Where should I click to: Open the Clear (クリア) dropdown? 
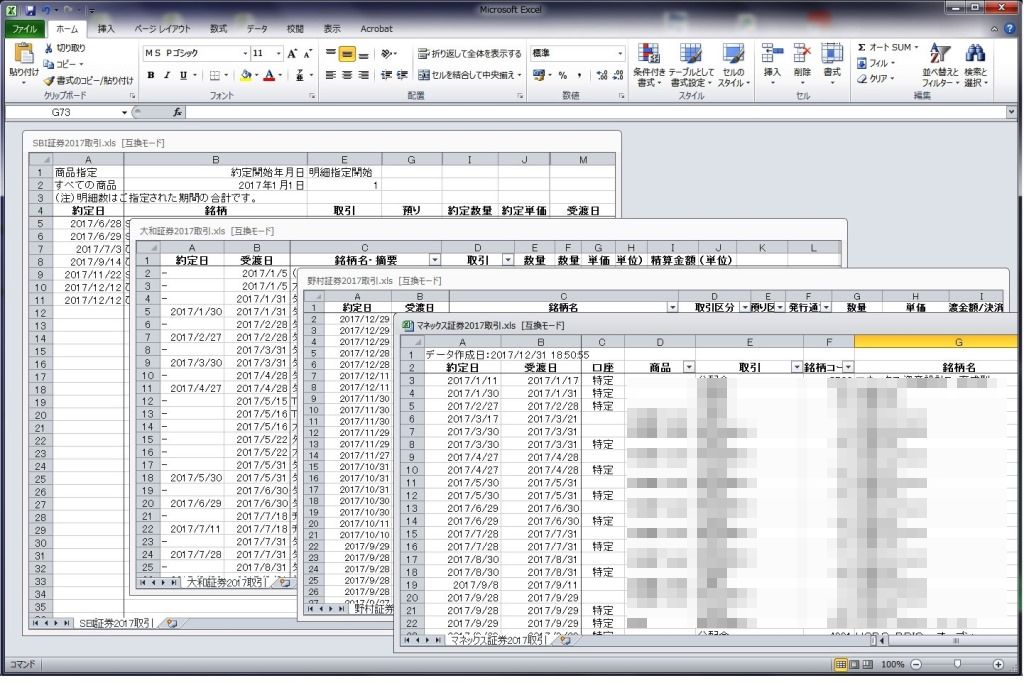coord(875,79)
